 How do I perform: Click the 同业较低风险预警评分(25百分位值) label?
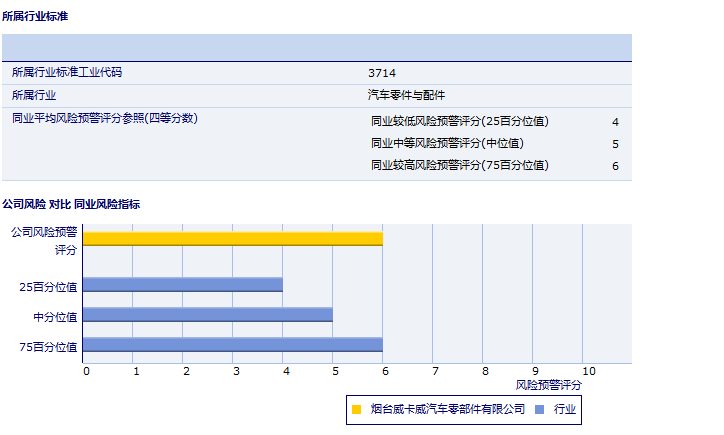point(460,121)
